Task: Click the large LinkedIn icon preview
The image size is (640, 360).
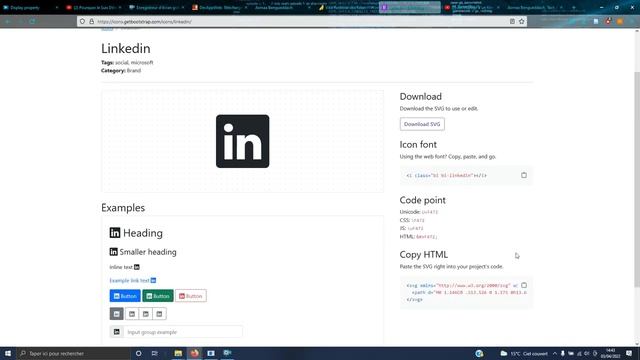Action: pos(242,141)
